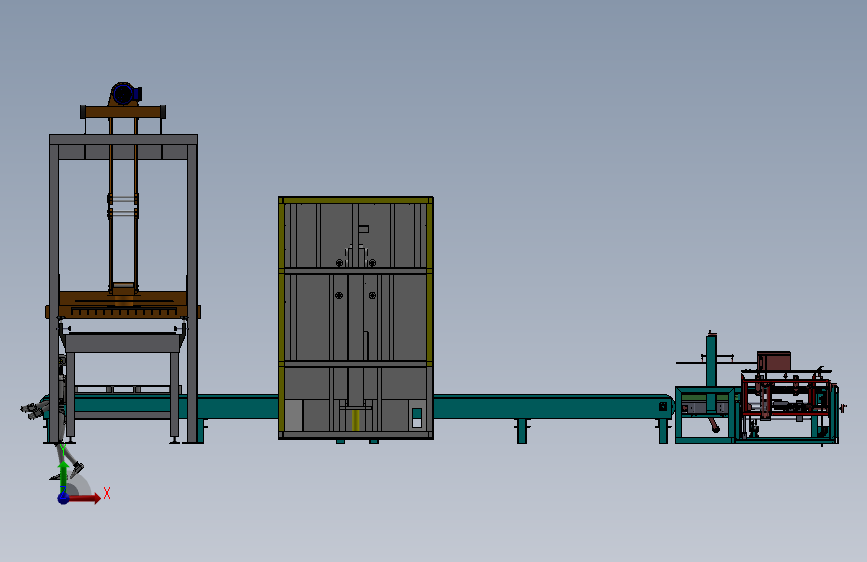Pick the dark red box atop the right machine
Viewport: 867px width, 562px height.
tap(774, 362)
